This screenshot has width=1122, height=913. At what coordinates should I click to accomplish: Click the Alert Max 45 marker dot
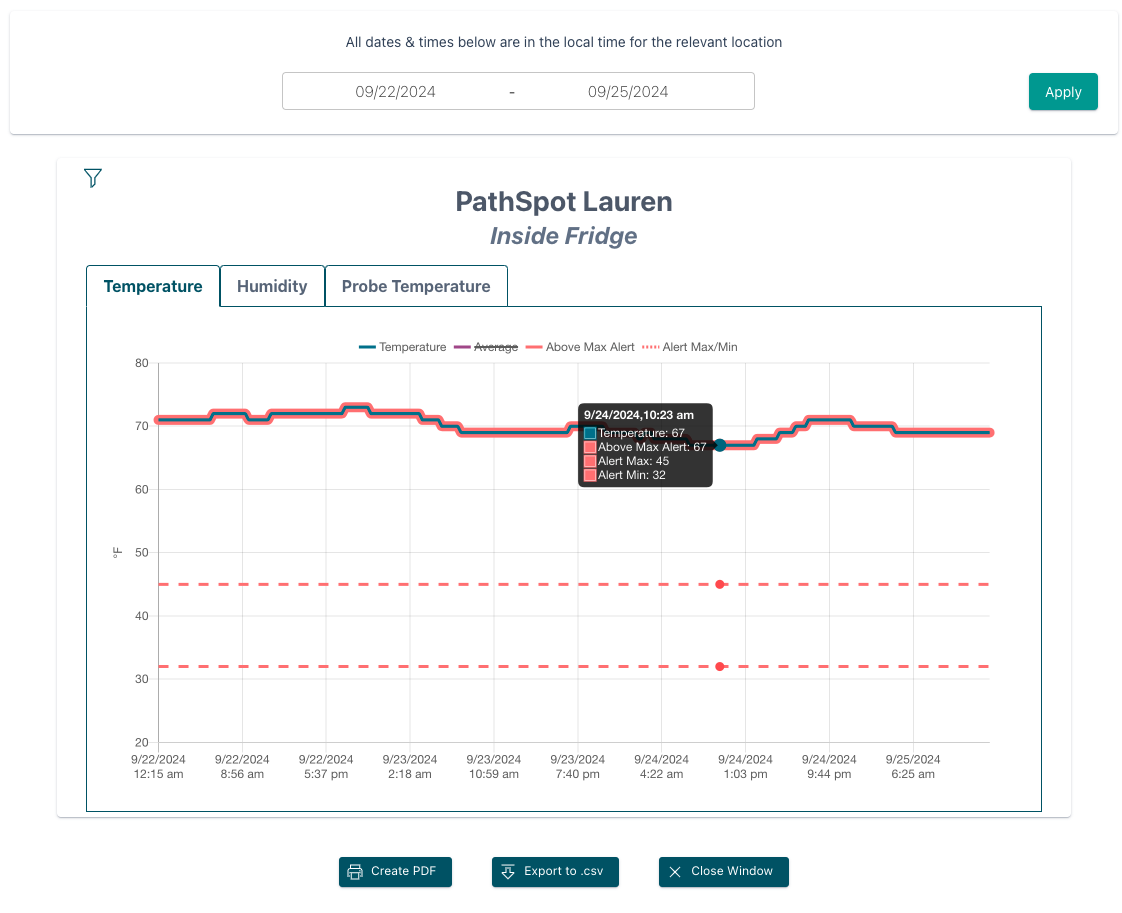[720, 585]
